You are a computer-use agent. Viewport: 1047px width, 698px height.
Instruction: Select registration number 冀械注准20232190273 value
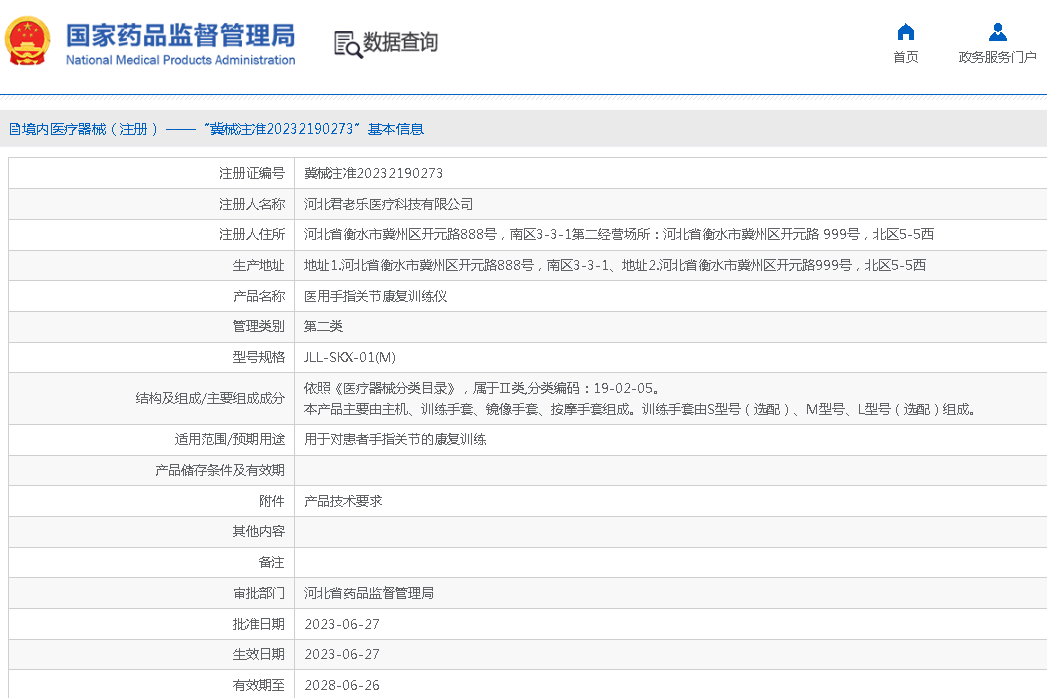click(x=373, y=173)
